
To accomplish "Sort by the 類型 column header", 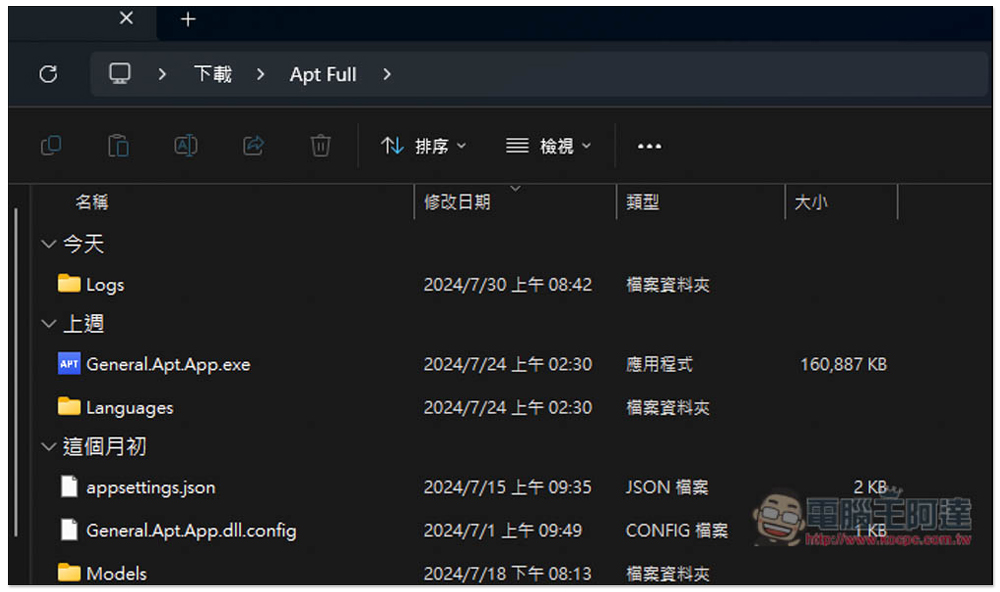I will pos(642,202).
